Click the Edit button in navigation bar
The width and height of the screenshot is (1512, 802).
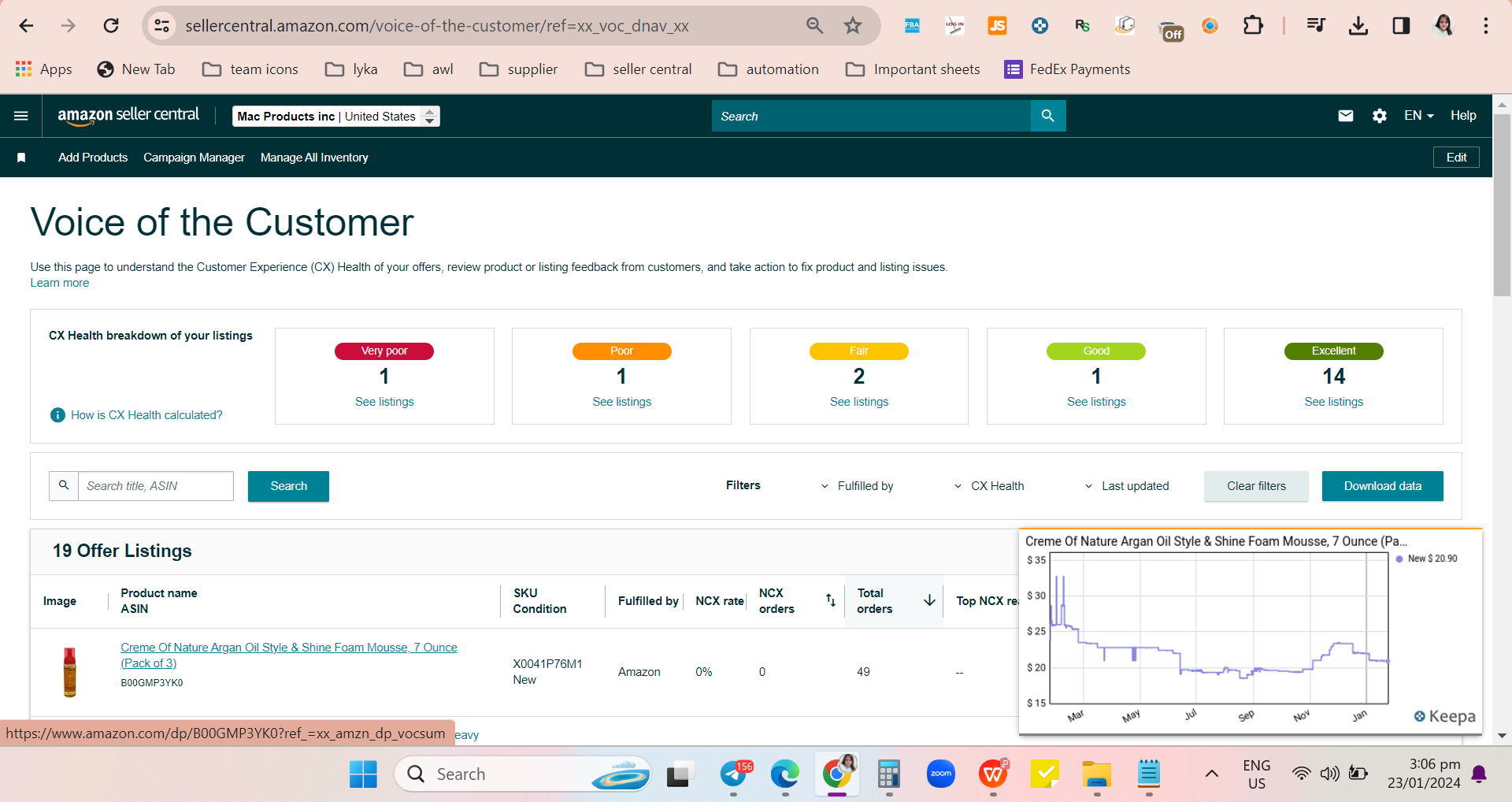coord(1456,158)
